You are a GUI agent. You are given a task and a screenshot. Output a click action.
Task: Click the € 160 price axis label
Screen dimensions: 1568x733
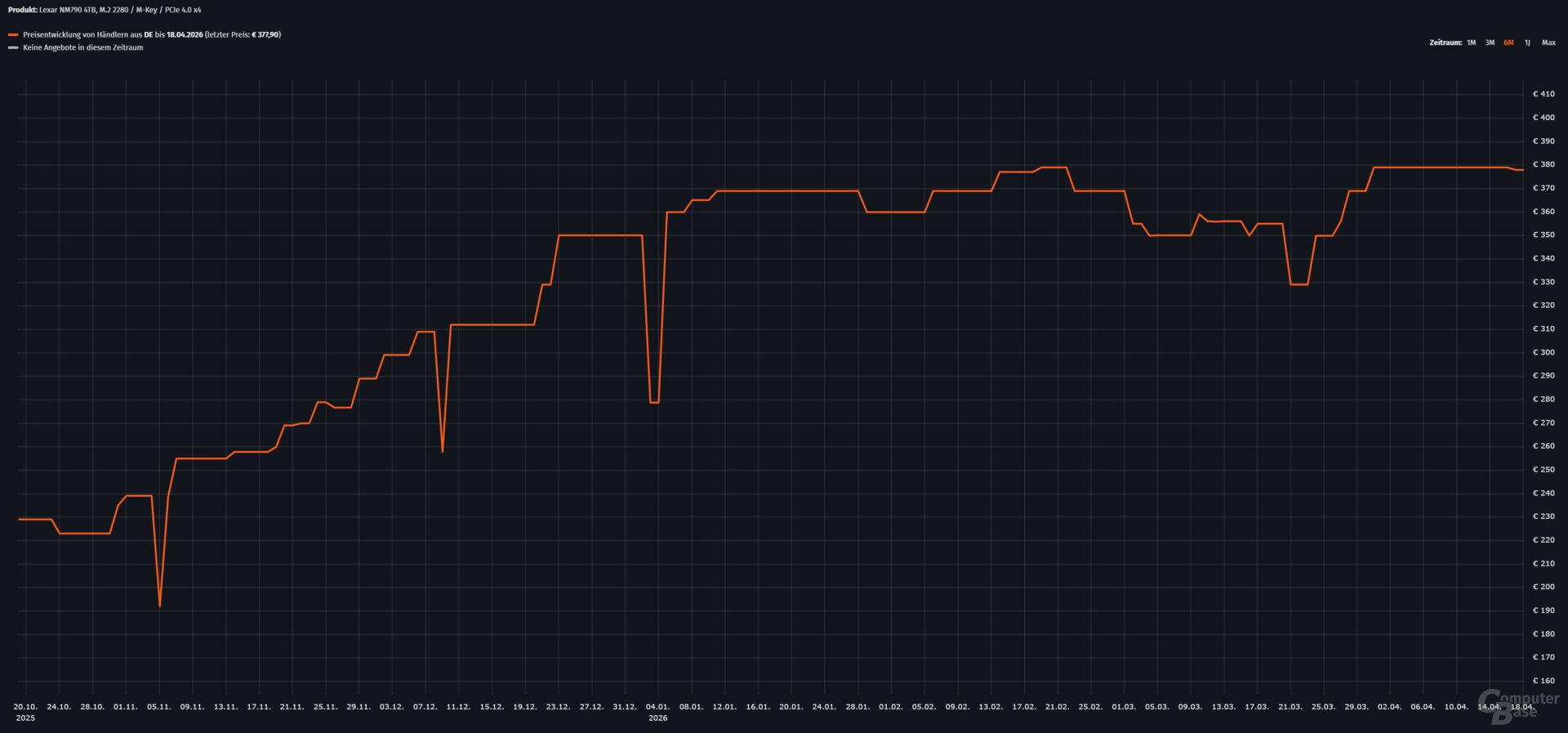click(x=1543, y=681)
